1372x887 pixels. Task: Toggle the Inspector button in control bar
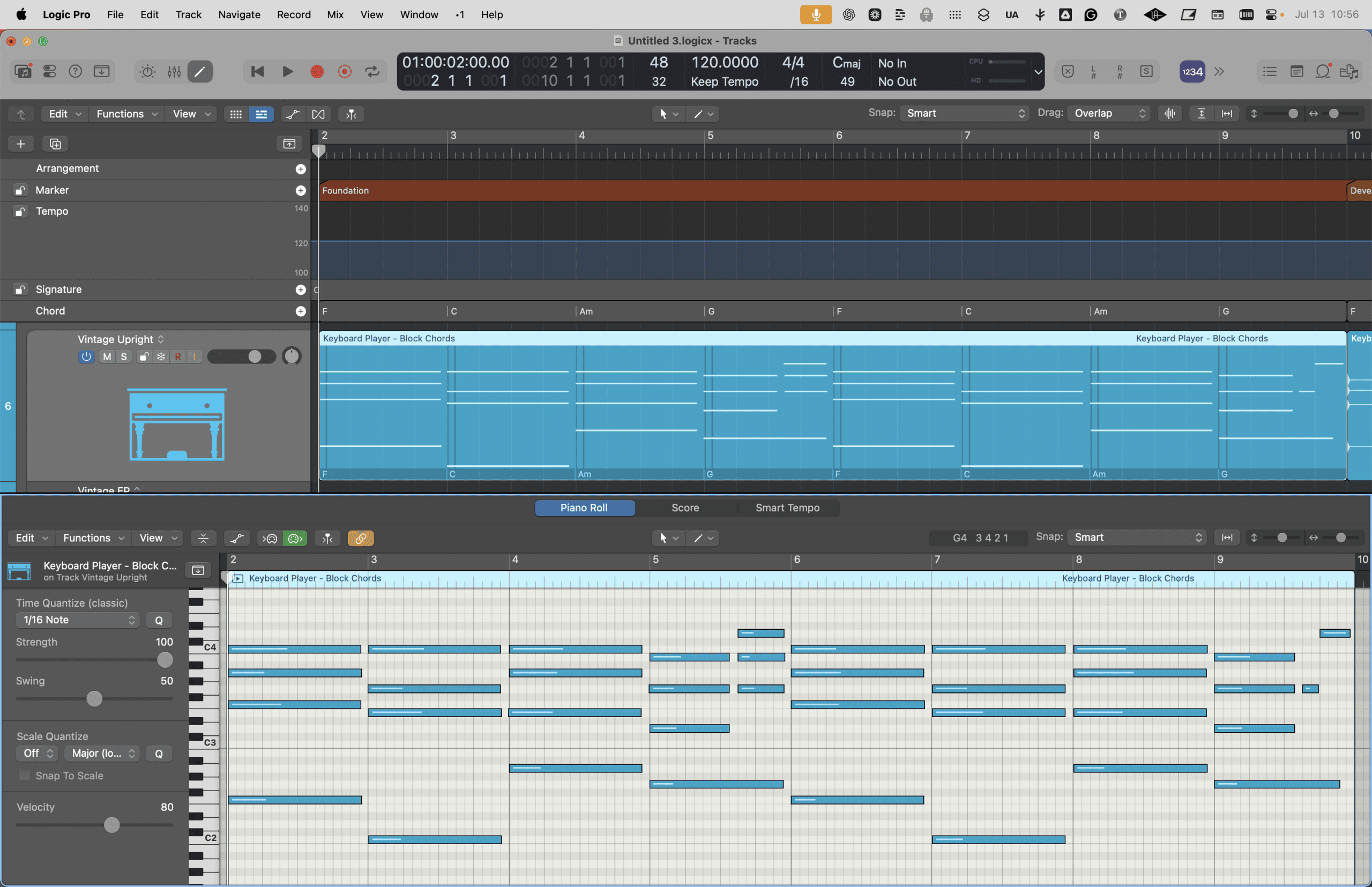(49, 71)
